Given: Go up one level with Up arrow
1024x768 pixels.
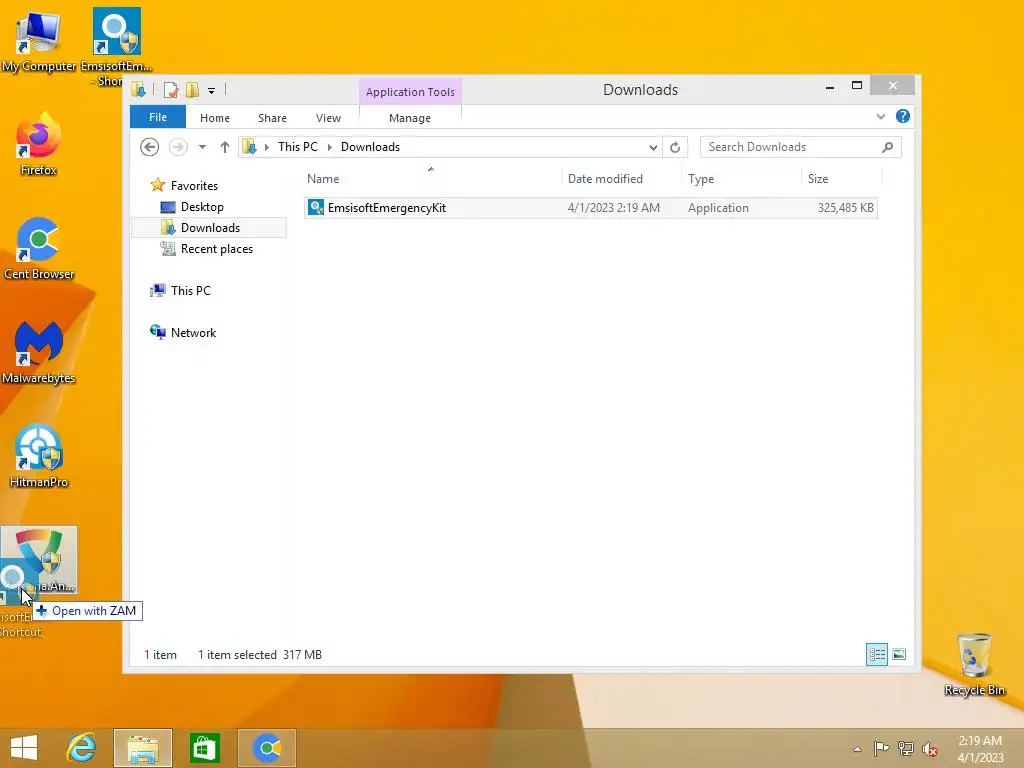Looking at the screenshot, I should point(225,147).
